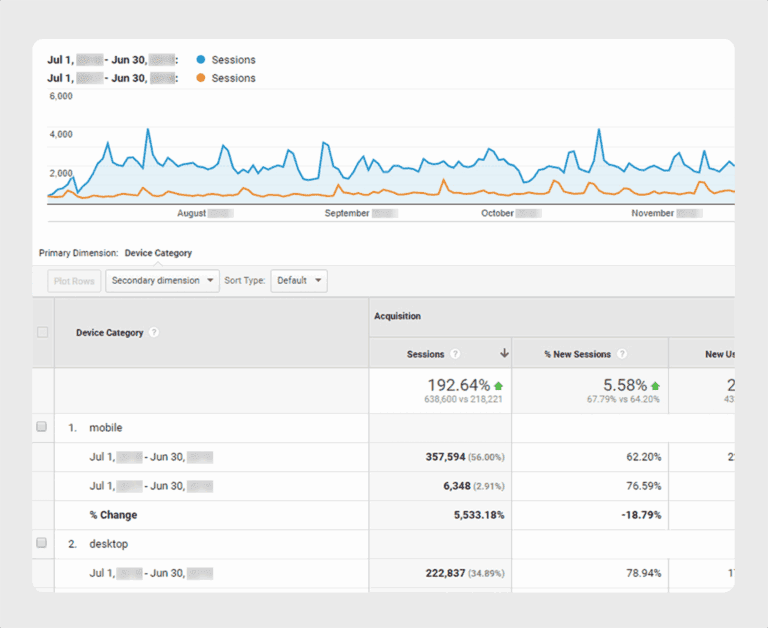Select Device Category primary dimension
This screenshot has width=768, height=628.
click(158, 253)
